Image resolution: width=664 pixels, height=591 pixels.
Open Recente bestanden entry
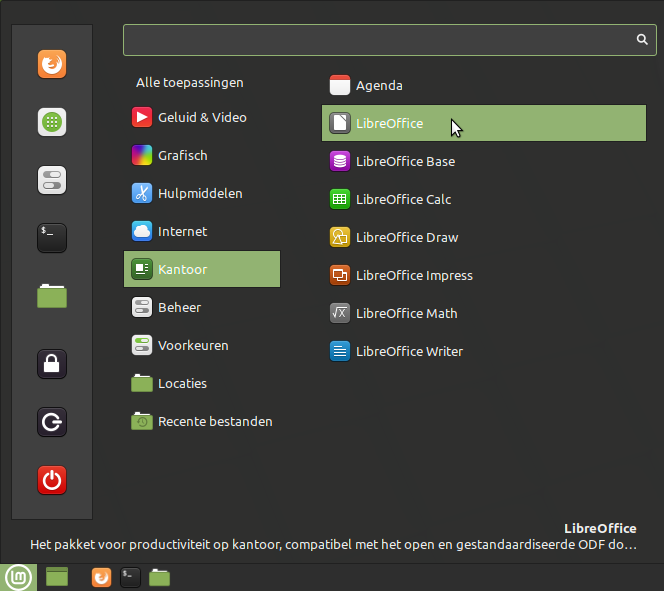pos(214,421)
